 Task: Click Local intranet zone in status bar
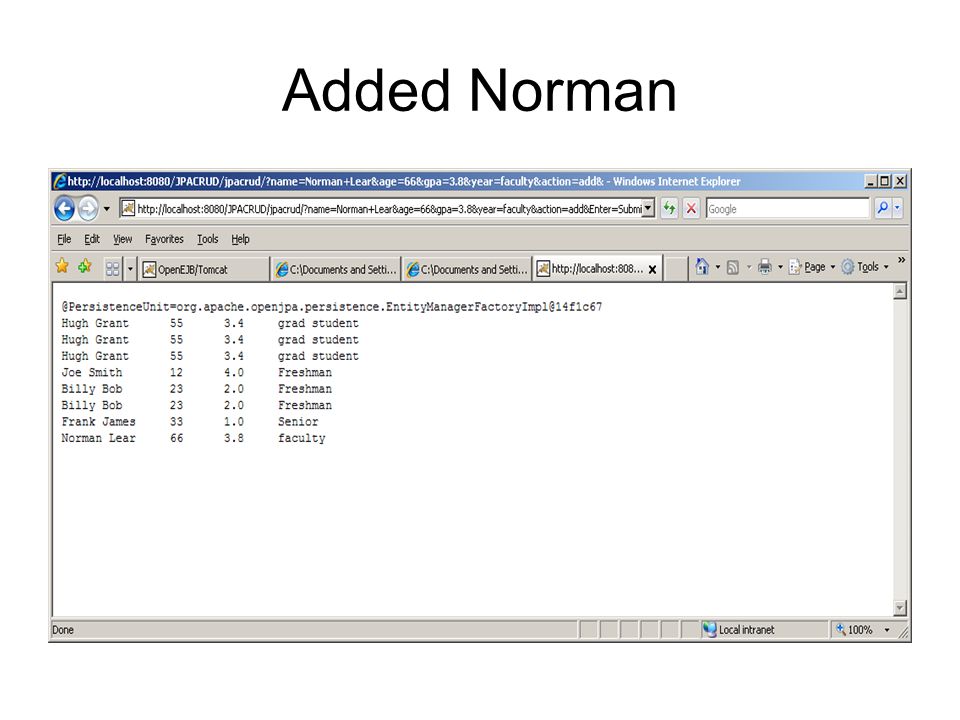coord(738,629)
